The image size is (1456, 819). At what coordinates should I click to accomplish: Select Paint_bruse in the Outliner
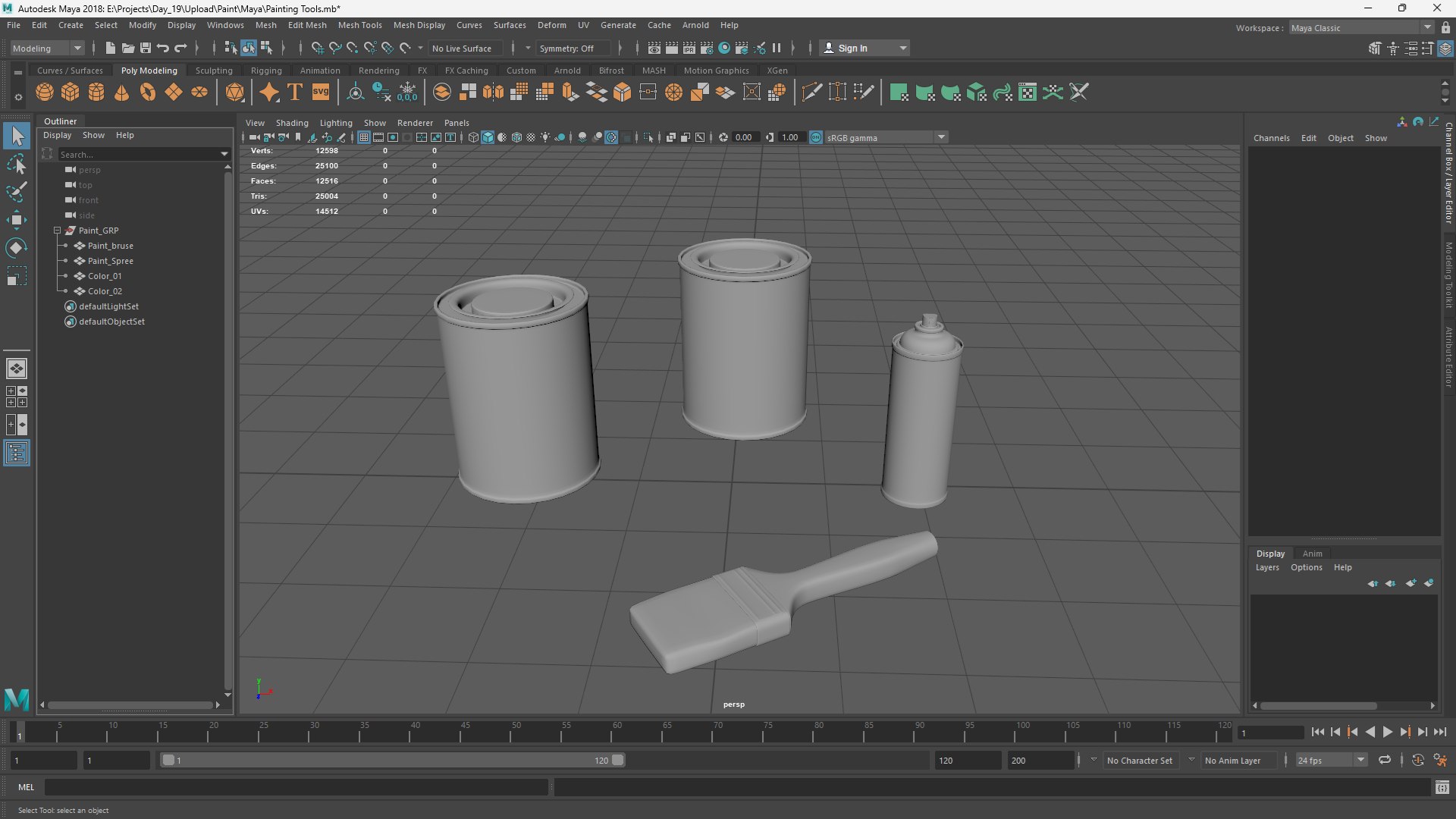pyautogui.click(x=110, y=246)
